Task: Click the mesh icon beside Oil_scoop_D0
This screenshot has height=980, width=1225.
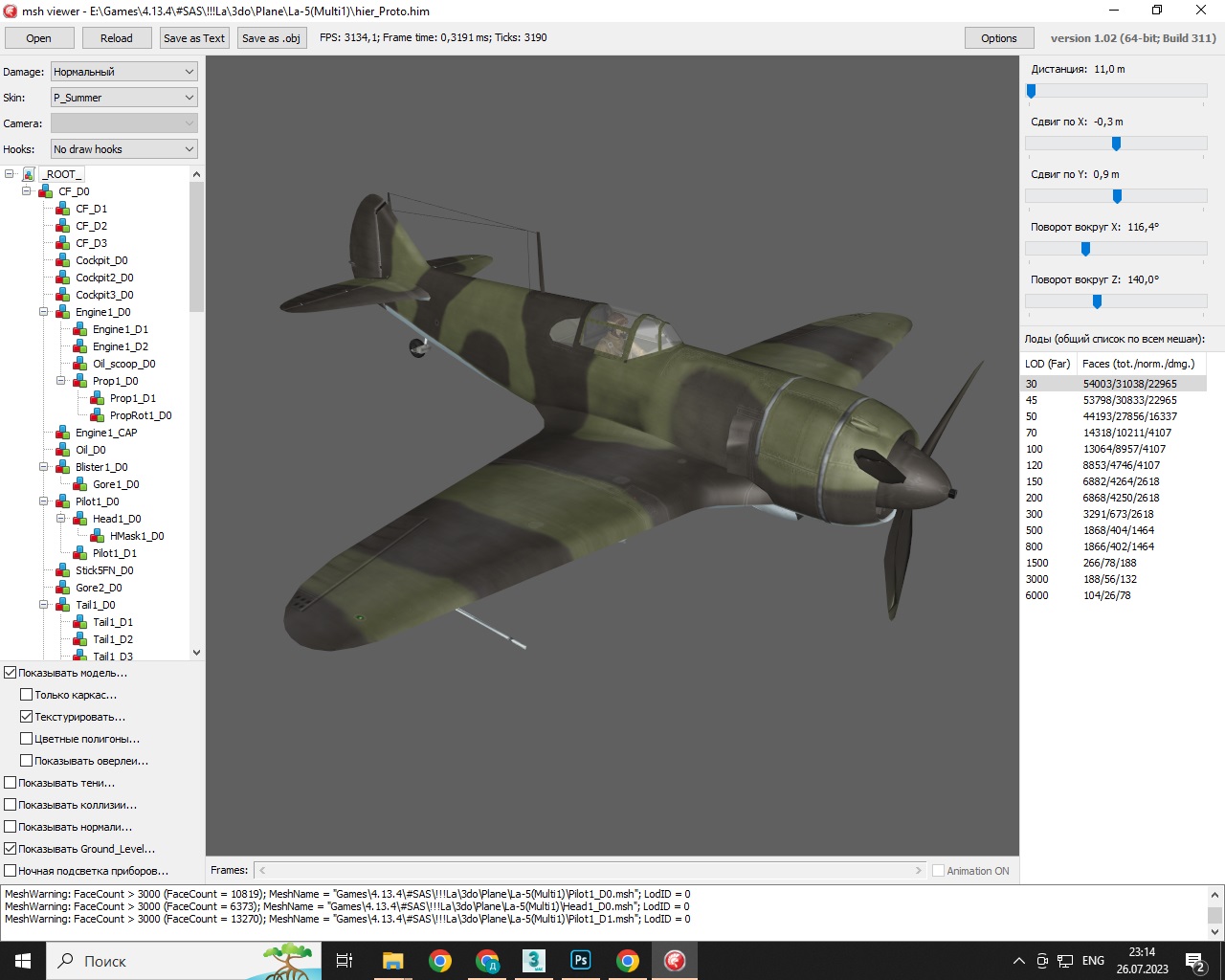Action: point(80,364)
